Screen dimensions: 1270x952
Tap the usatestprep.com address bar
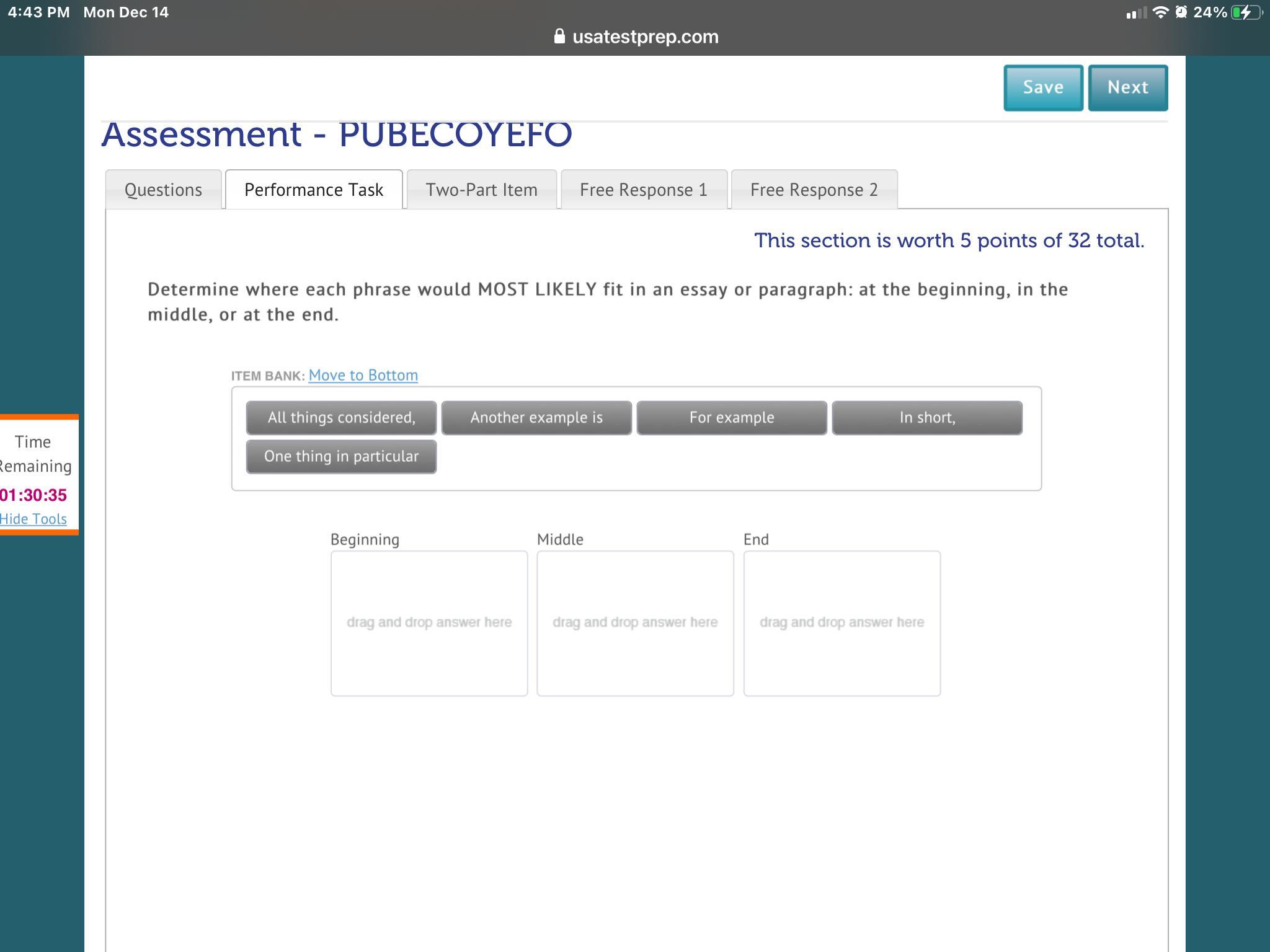pyautogui.click(x=645, y=37)
